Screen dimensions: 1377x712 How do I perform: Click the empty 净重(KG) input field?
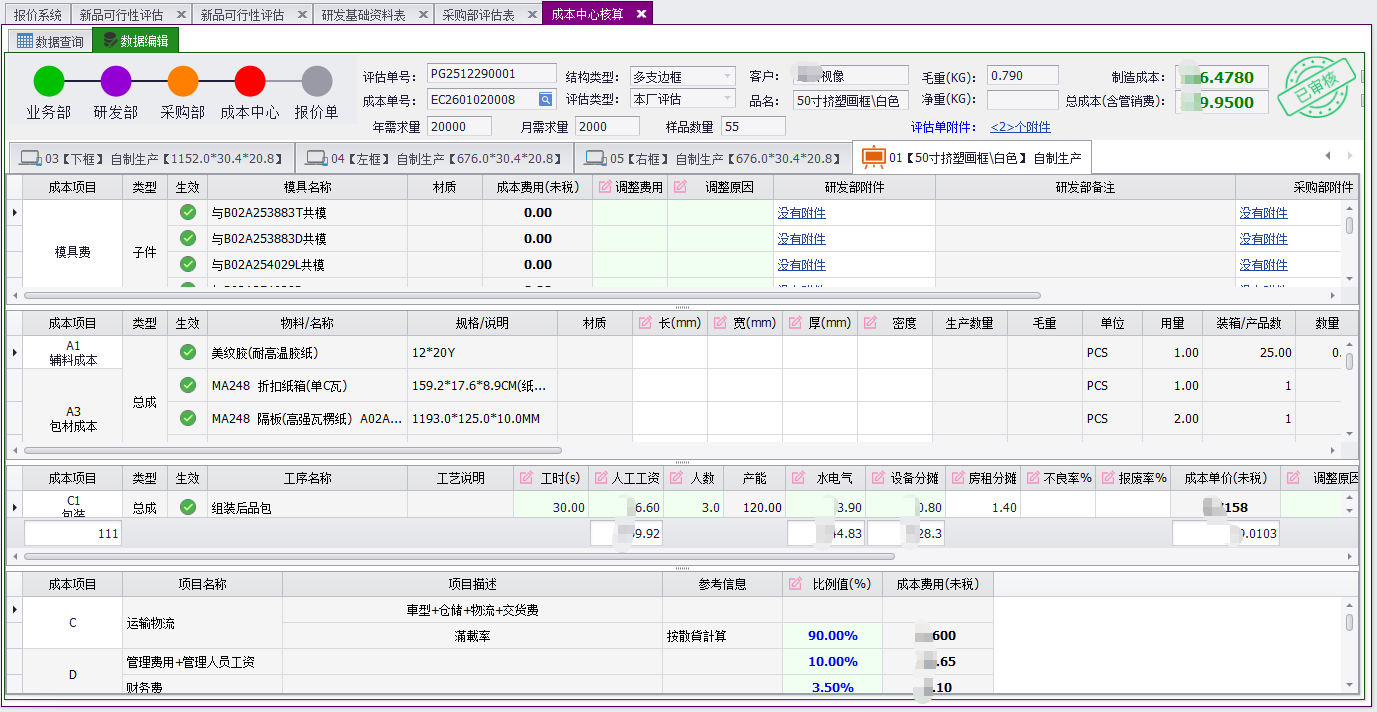point(1022,100)
